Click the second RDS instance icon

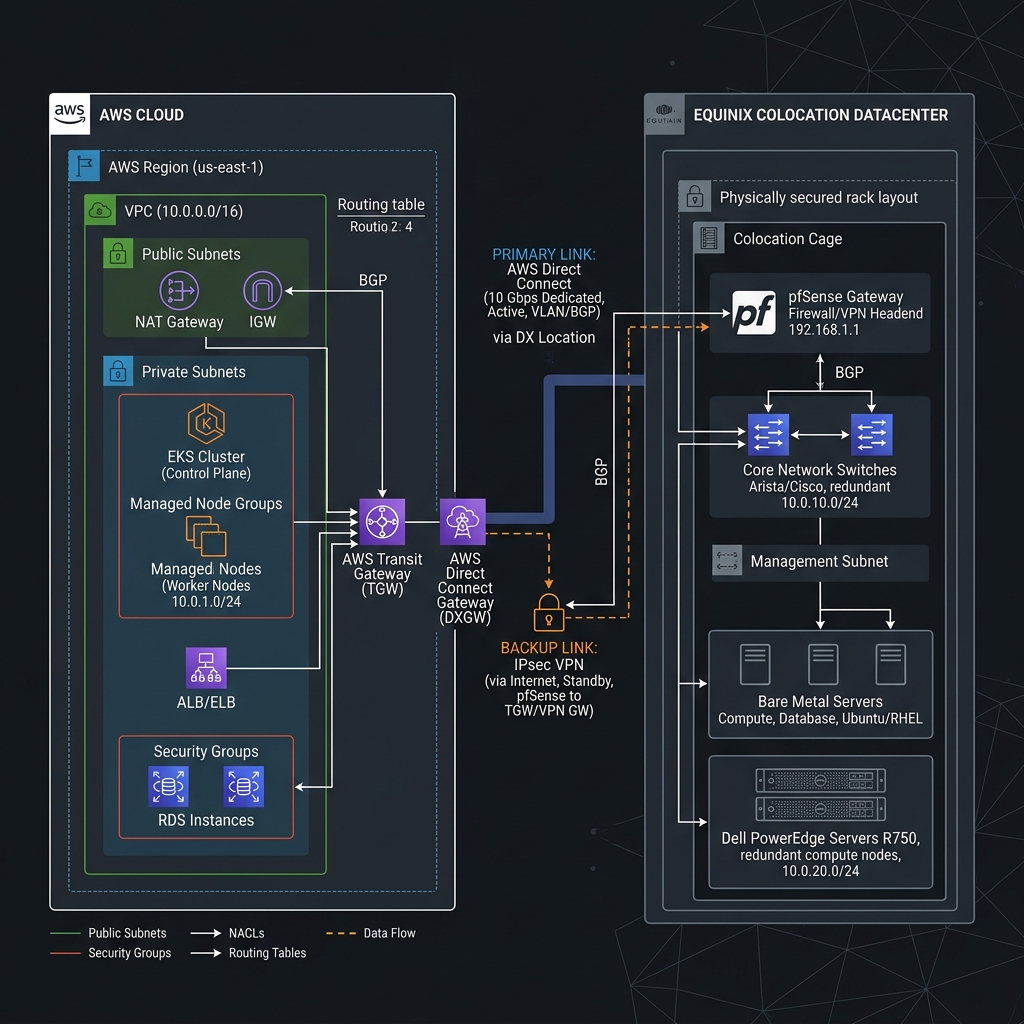pos(244,786)
